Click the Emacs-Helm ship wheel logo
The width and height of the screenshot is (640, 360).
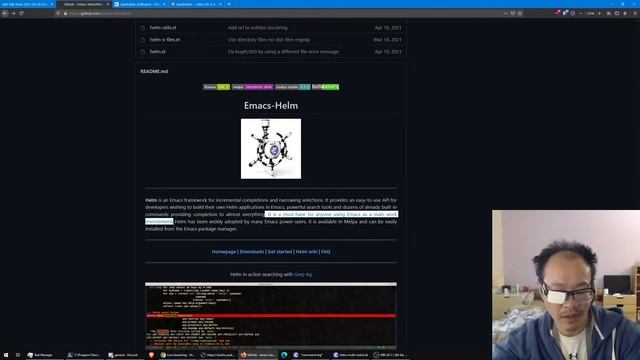tap(271, 149)
